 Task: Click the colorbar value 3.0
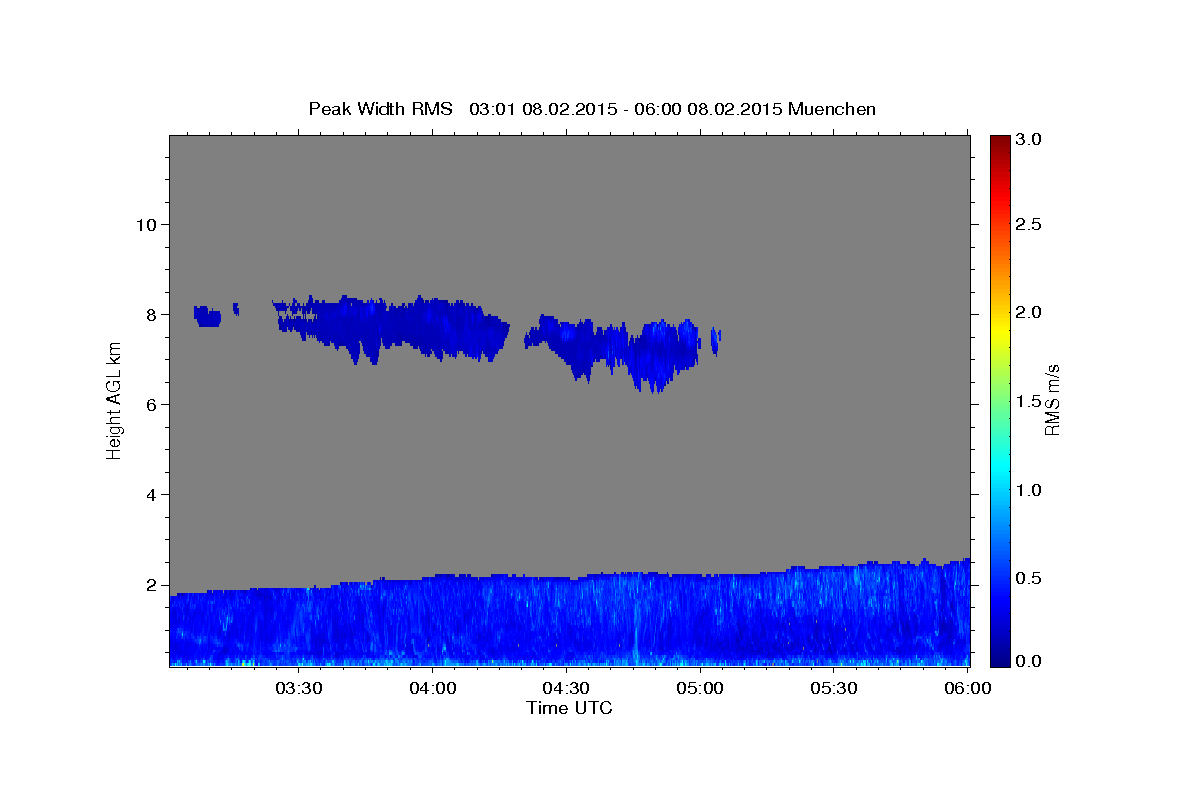click(1028, 140)
